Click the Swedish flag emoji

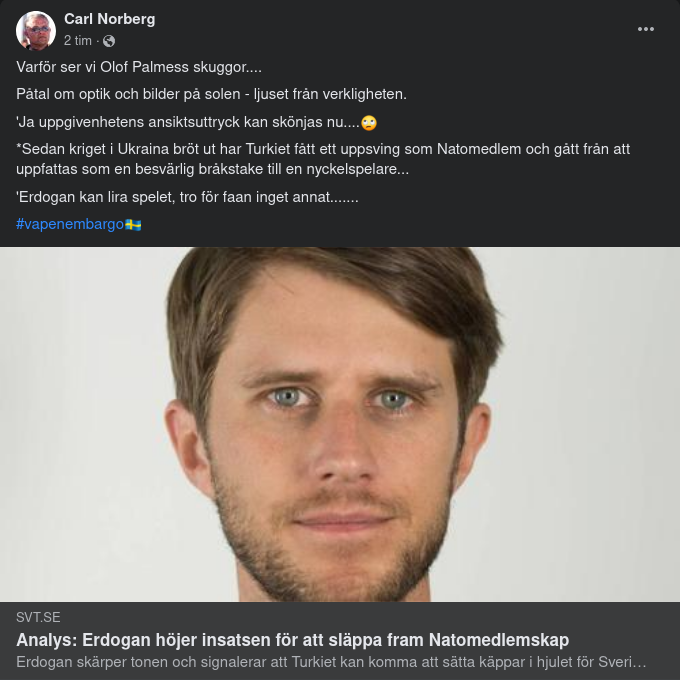[x=133, y=225]
